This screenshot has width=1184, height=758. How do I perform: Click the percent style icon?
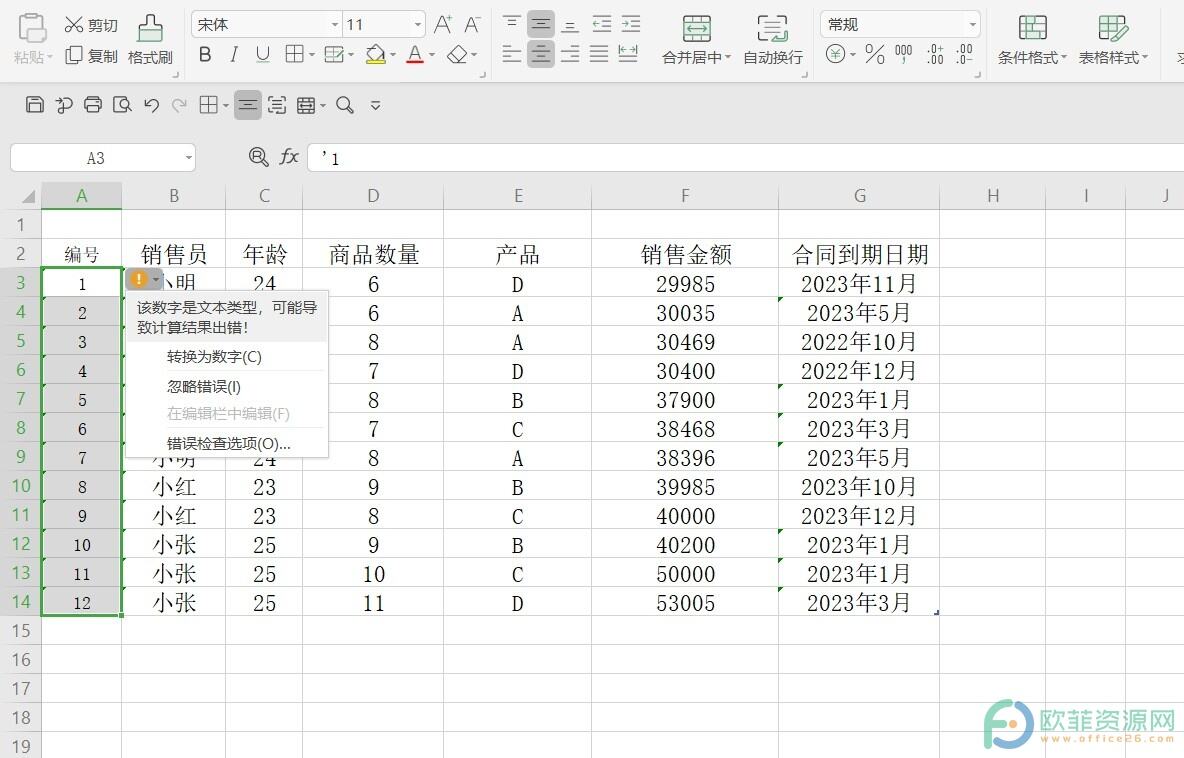click(x=875, y=55)
